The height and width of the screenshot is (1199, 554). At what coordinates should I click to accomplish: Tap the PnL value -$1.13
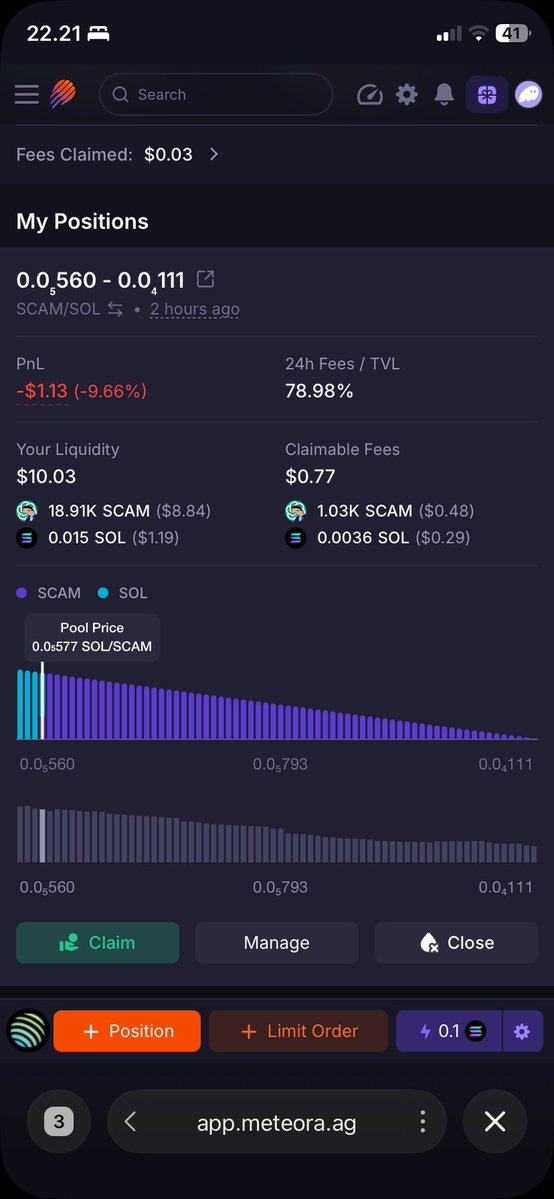click(42, 392)
